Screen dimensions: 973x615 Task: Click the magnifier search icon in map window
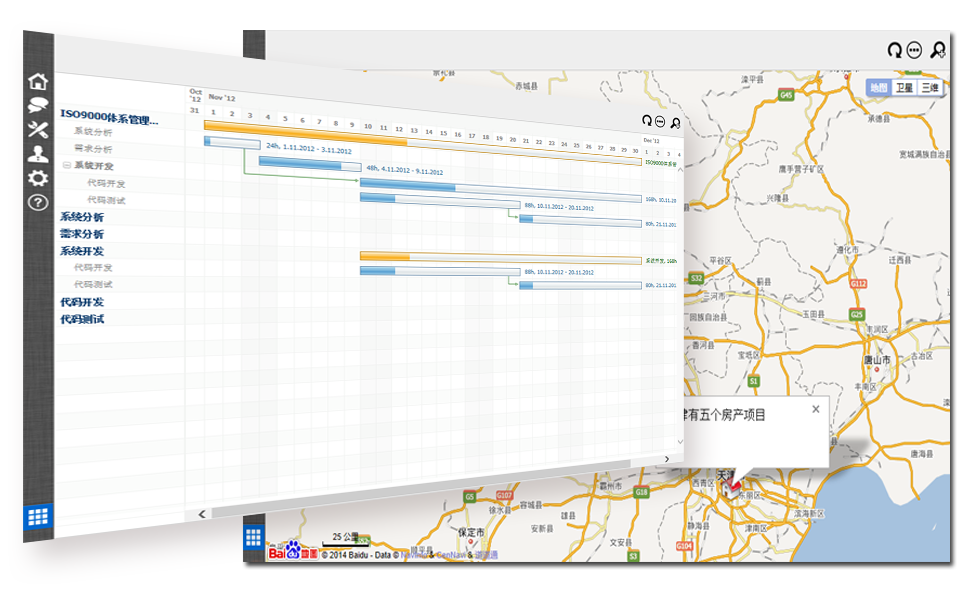tap(938, 50)
